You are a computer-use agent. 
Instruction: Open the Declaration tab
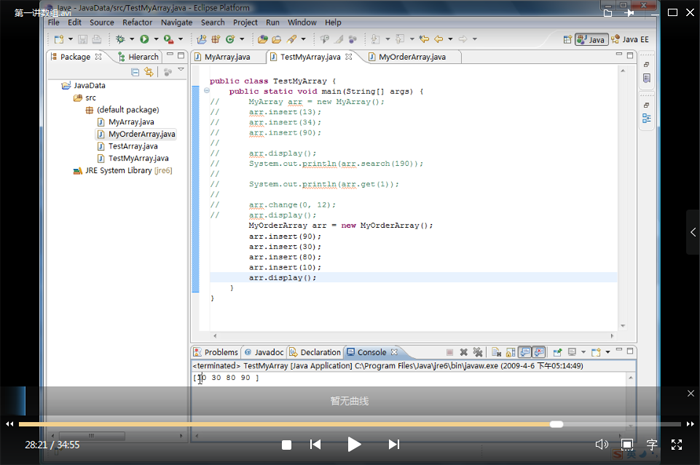point(315,352)
